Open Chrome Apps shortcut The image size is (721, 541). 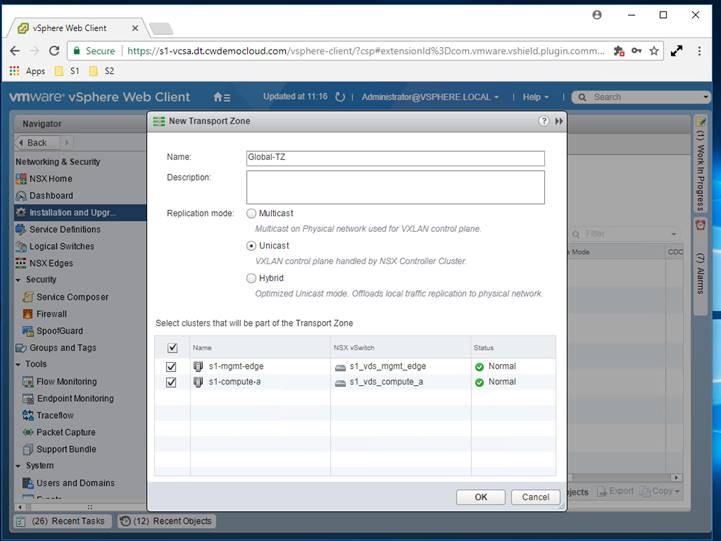point(27,71)
